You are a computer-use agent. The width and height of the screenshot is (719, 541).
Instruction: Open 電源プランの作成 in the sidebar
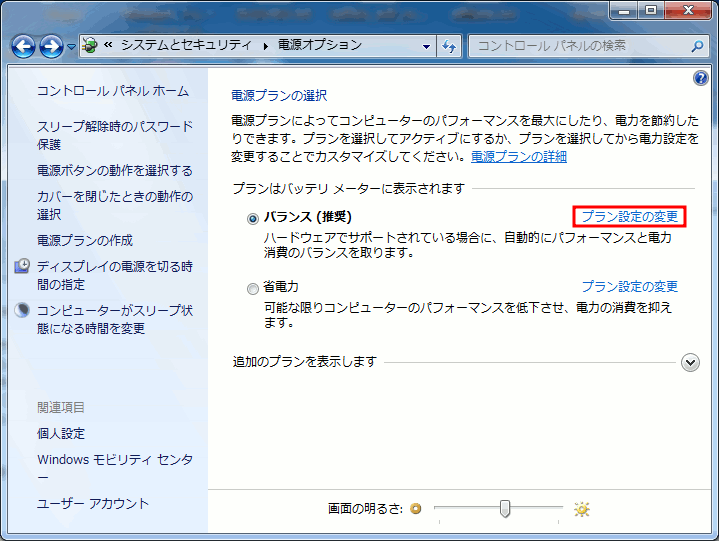point(85,240)
